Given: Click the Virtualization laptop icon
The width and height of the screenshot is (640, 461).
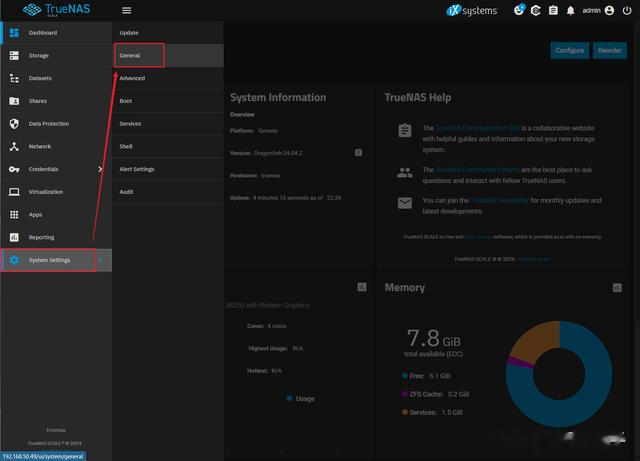Looking at the screenshot, I should click(x=14, y=192).
